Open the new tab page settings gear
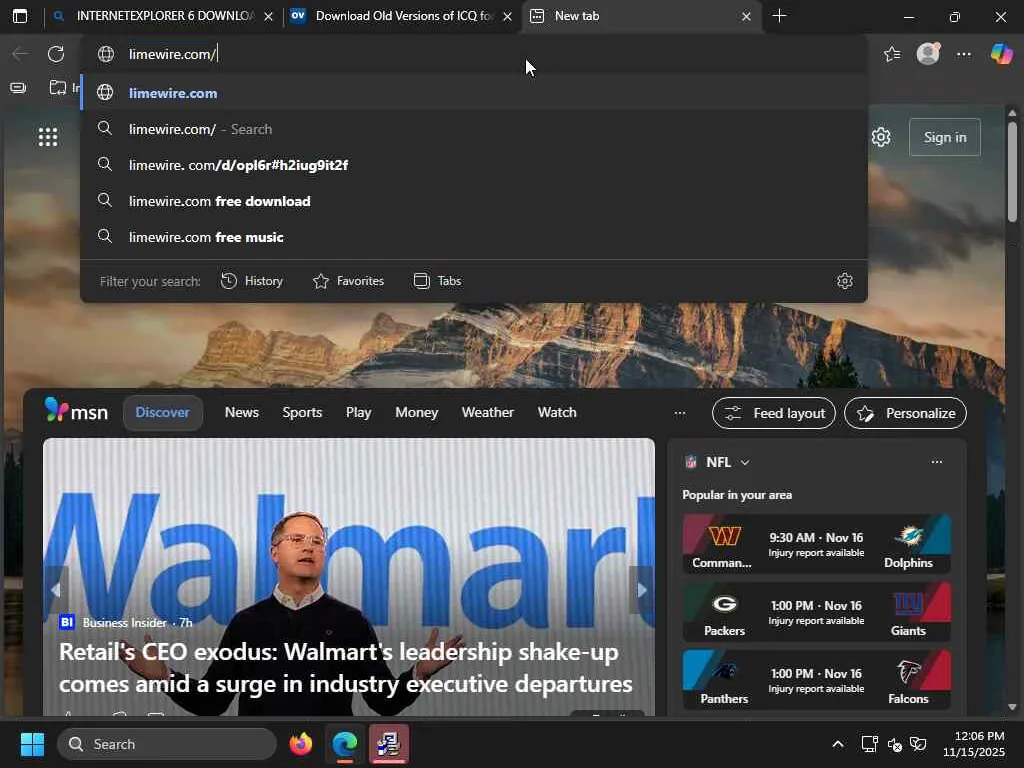This screenshot has height=768, width=1024. coord(881,137)
